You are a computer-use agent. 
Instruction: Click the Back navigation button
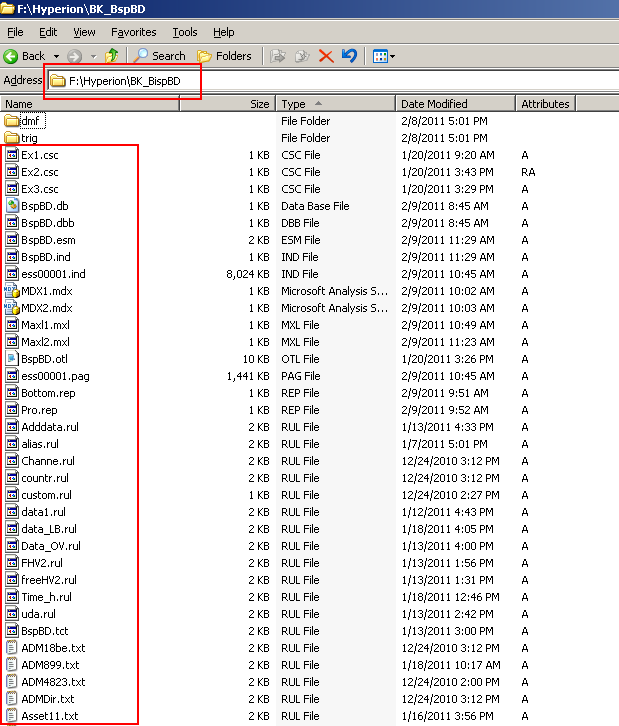point(24,56)
